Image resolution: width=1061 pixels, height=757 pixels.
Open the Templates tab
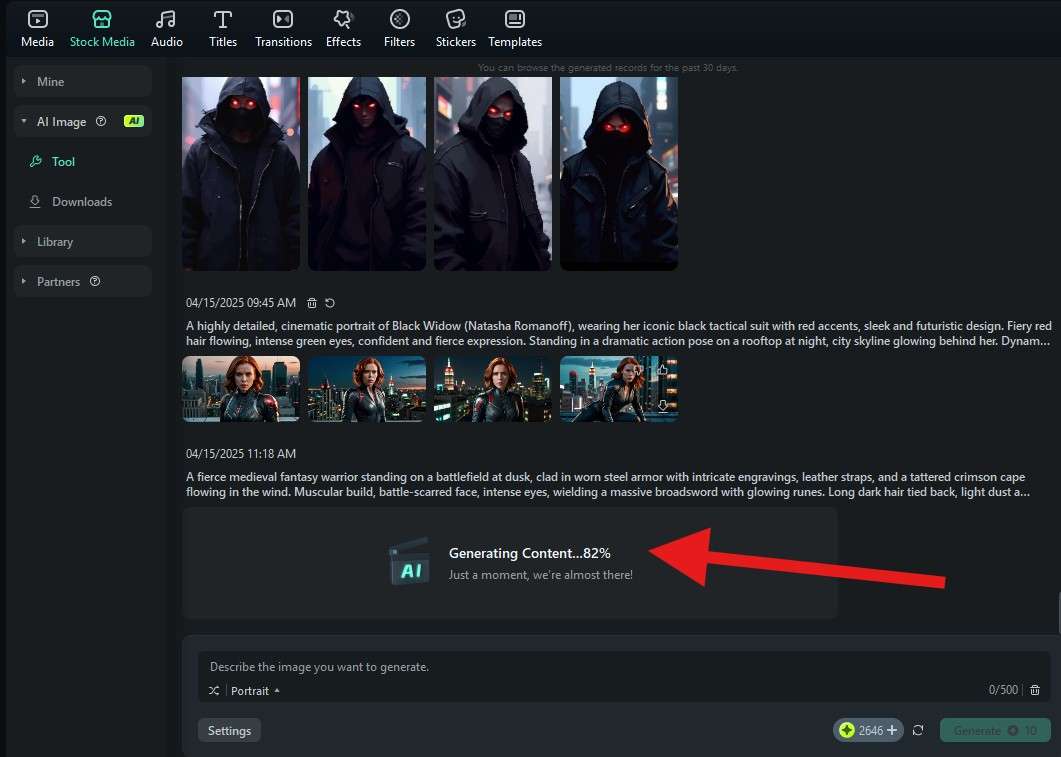pos(515,29)
